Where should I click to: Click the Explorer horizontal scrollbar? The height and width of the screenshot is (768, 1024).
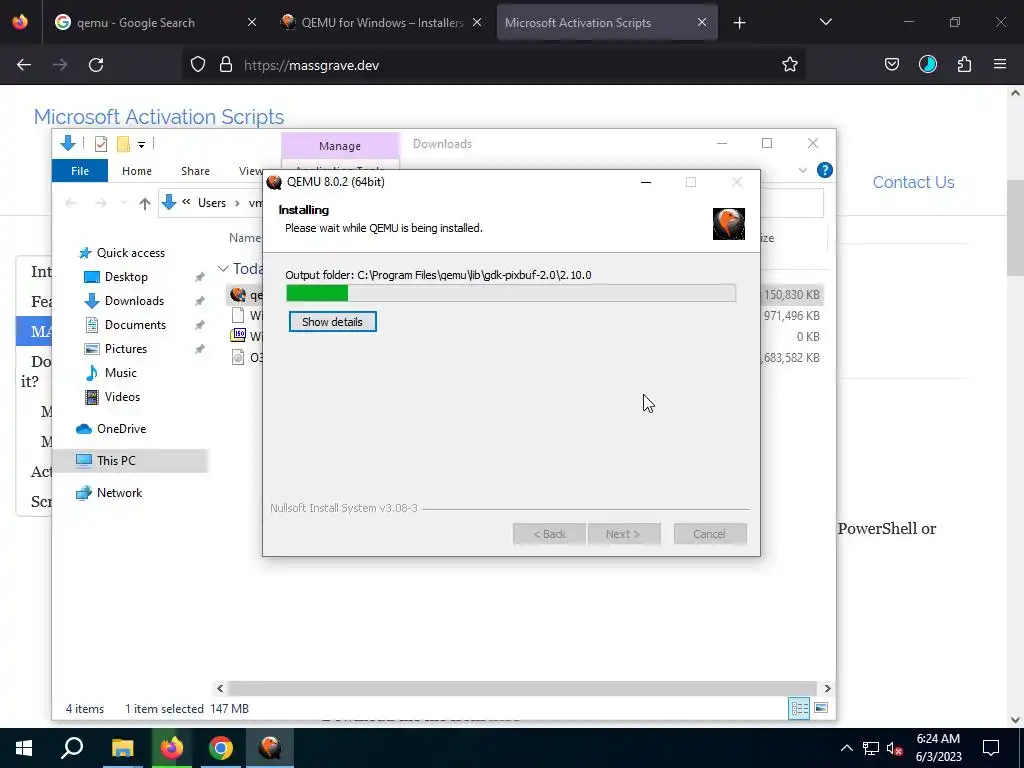[522, 688]
